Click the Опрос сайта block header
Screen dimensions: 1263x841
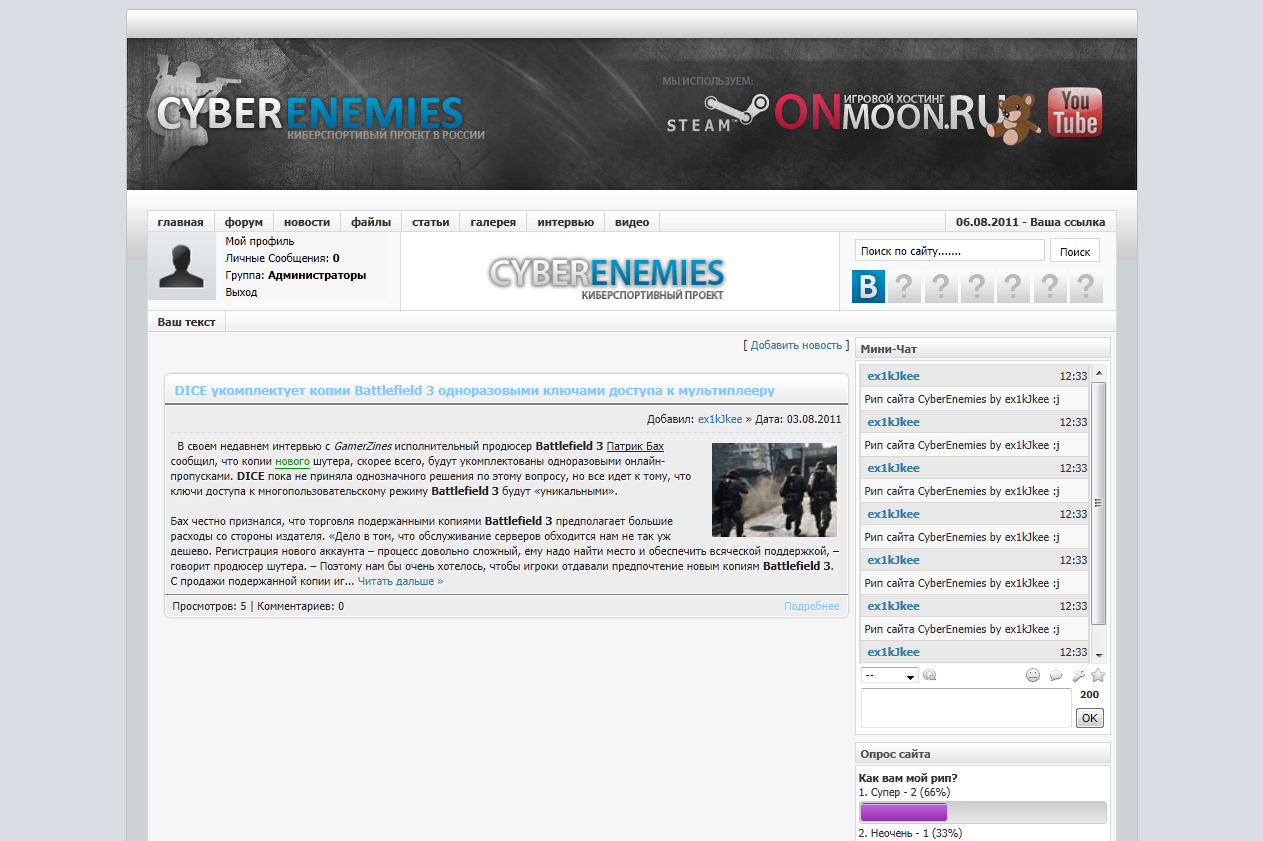click(983, 754)
